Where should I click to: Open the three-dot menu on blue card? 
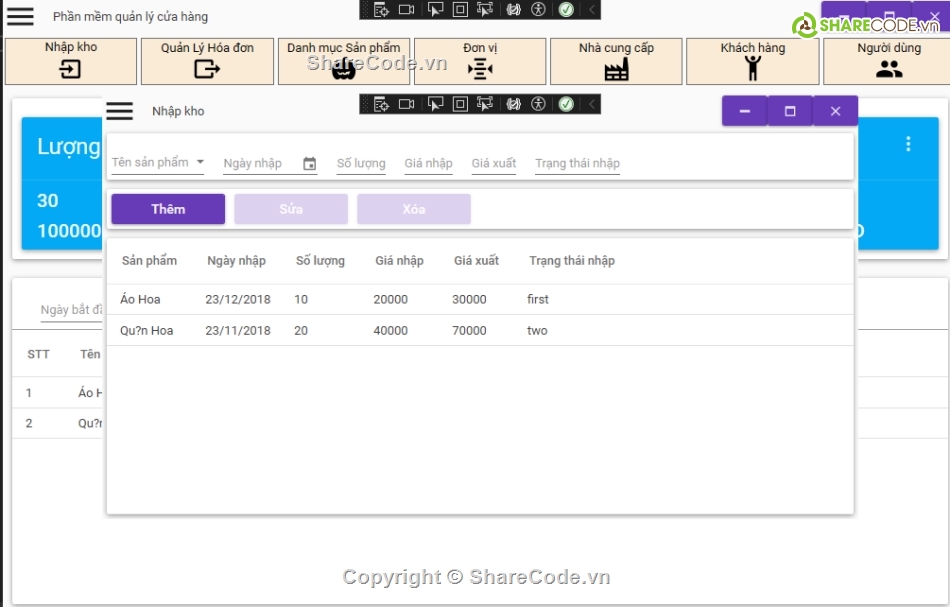tap(908, 144)
